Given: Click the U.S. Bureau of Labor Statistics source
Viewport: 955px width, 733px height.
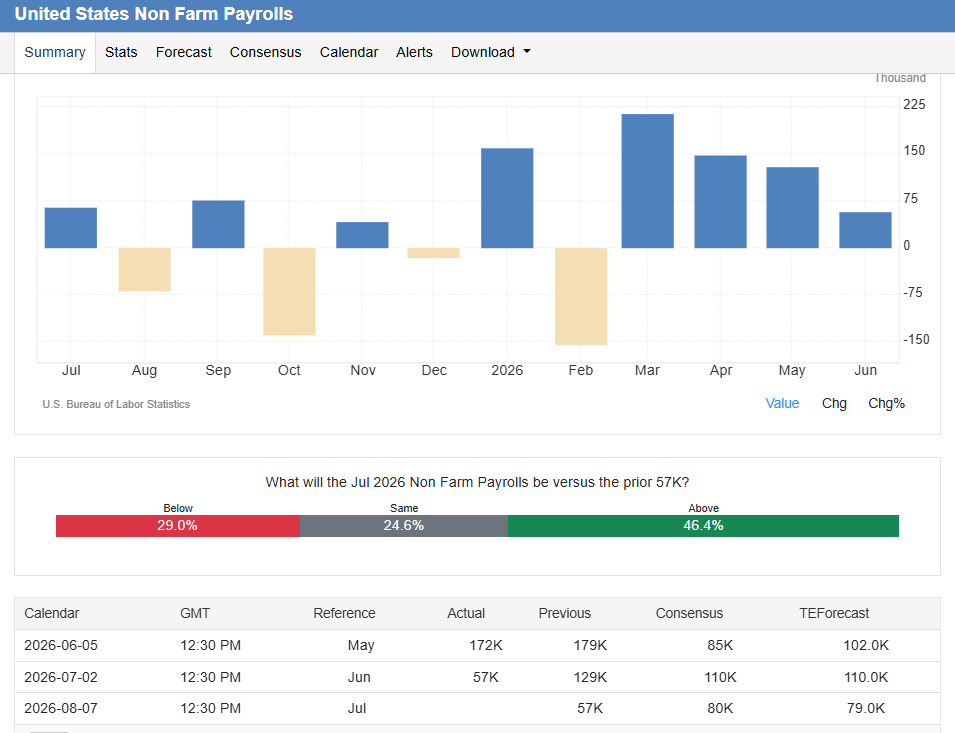Looking at the screenshot, I should click(116, 404).
